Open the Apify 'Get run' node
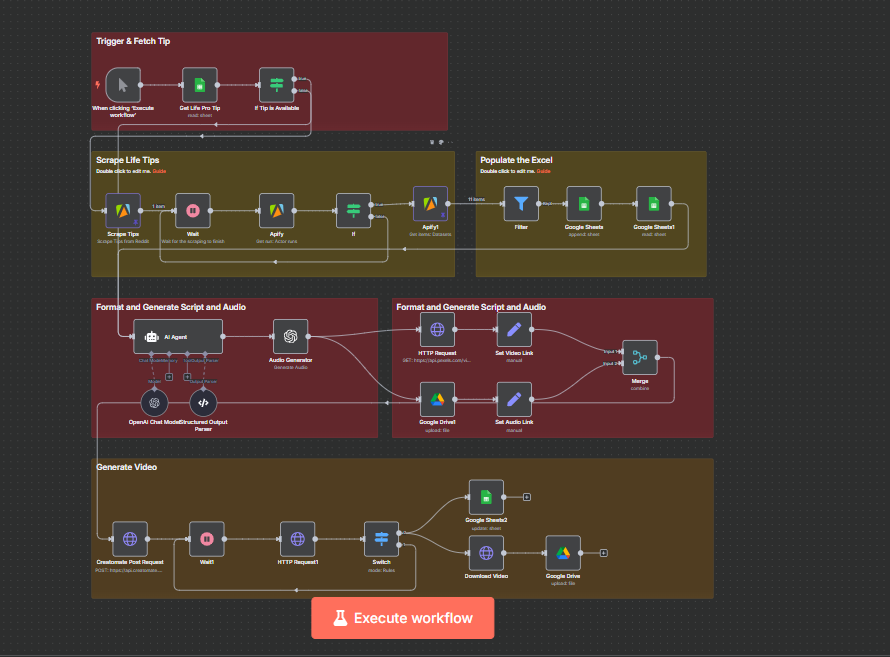The image size is (890, 657). [x=276, y=210]
